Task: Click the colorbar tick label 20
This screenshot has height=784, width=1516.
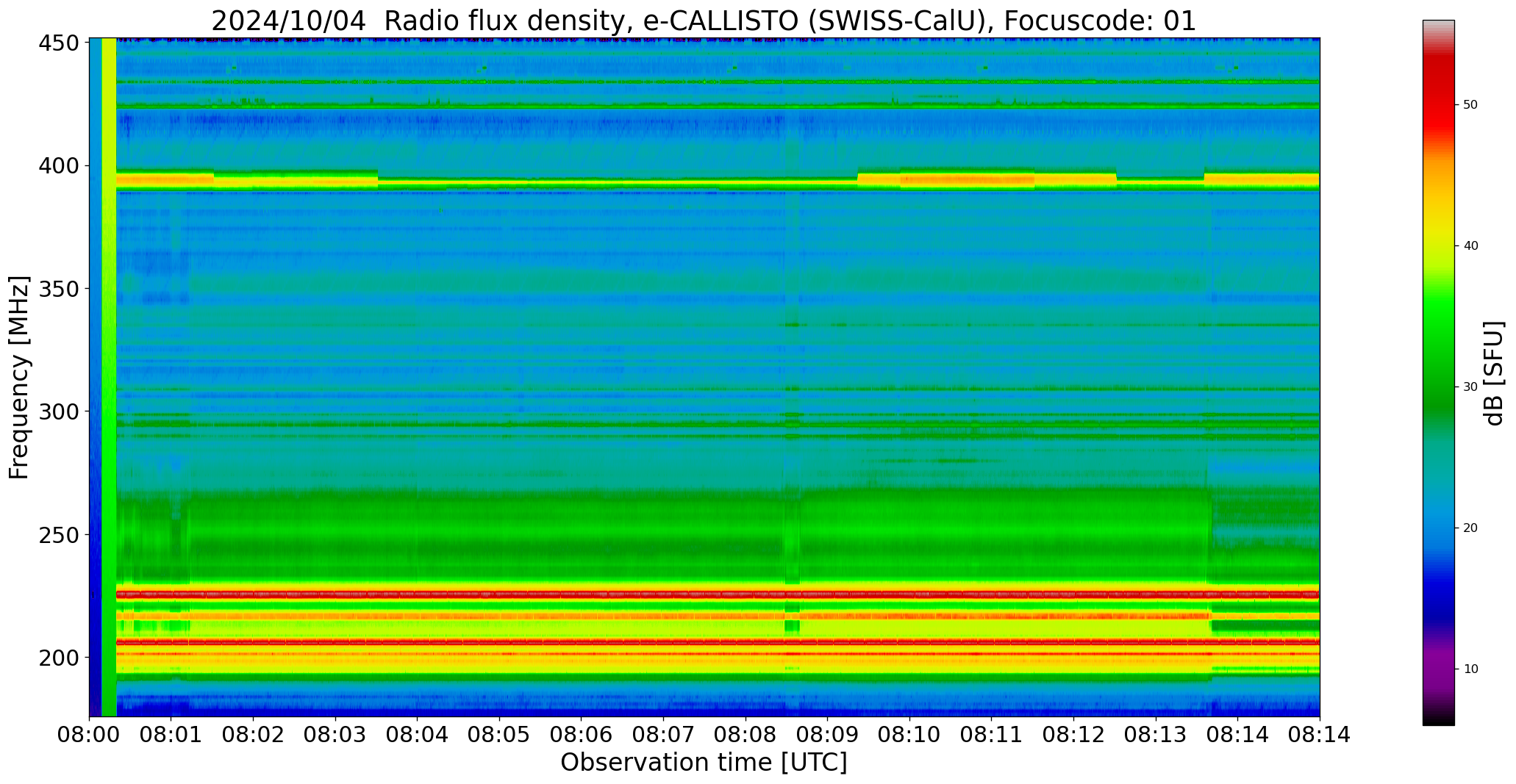Action: 1470,528
